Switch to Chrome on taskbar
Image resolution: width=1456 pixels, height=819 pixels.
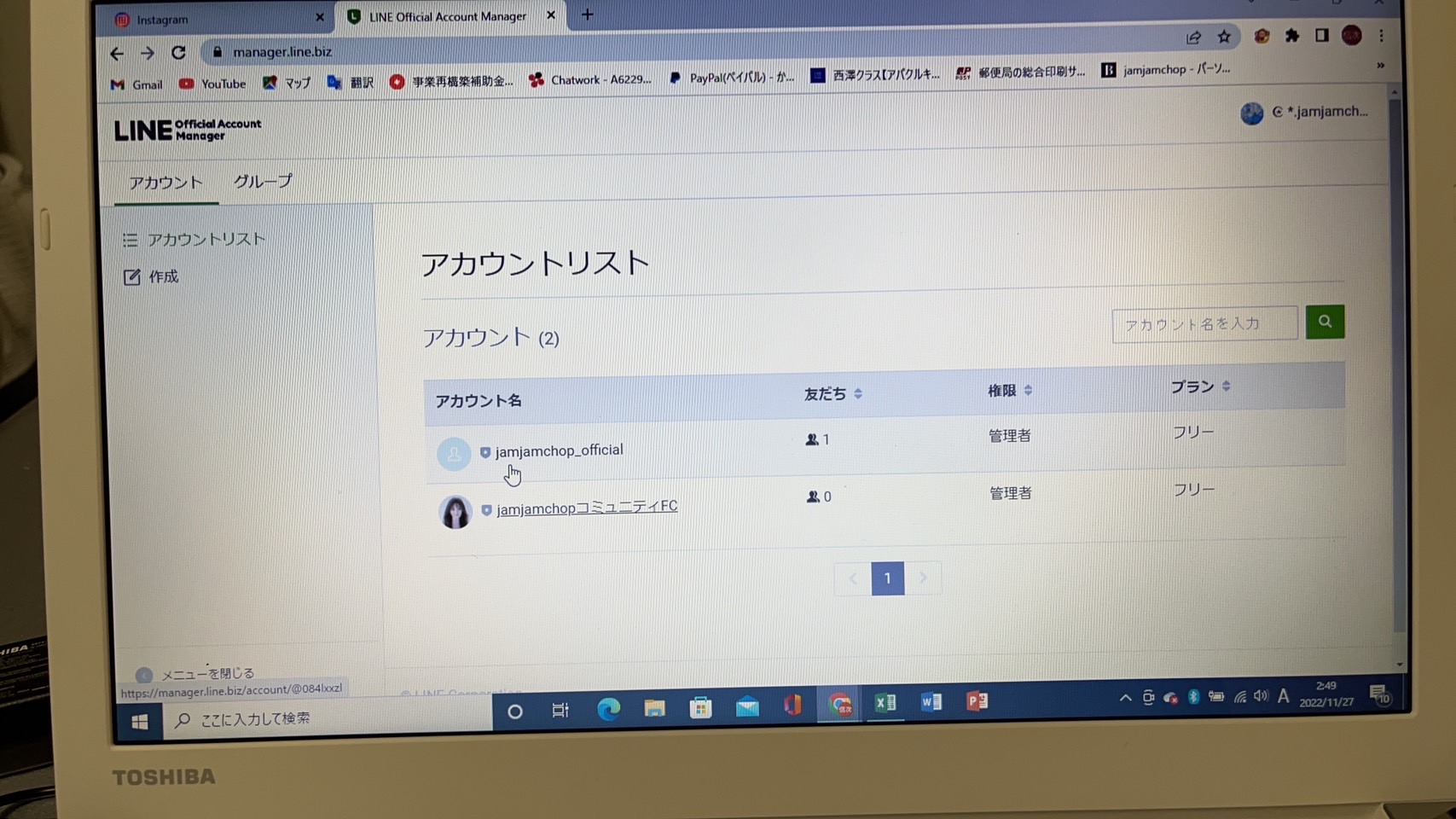(840, 704)
